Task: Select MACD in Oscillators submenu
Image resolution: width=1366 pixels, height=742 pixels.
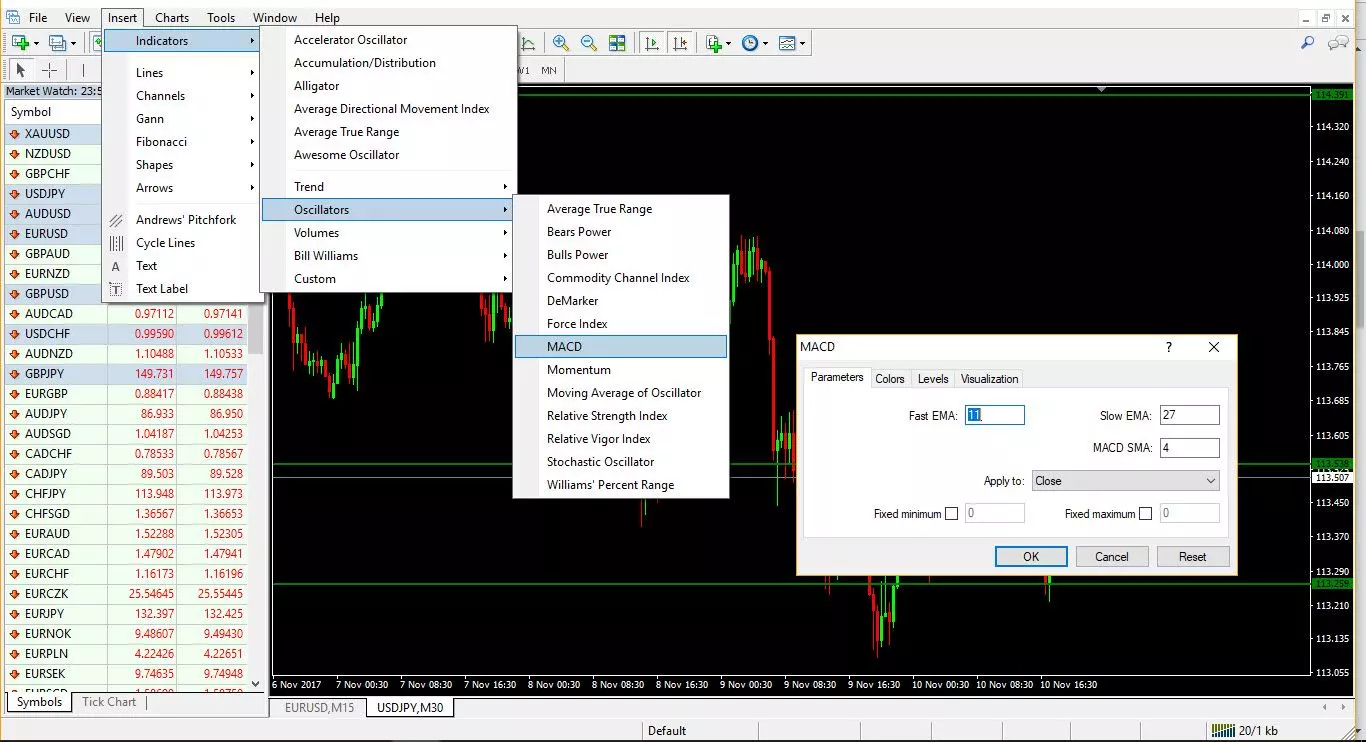Action: pyautogui.click(x=621, y=347)
